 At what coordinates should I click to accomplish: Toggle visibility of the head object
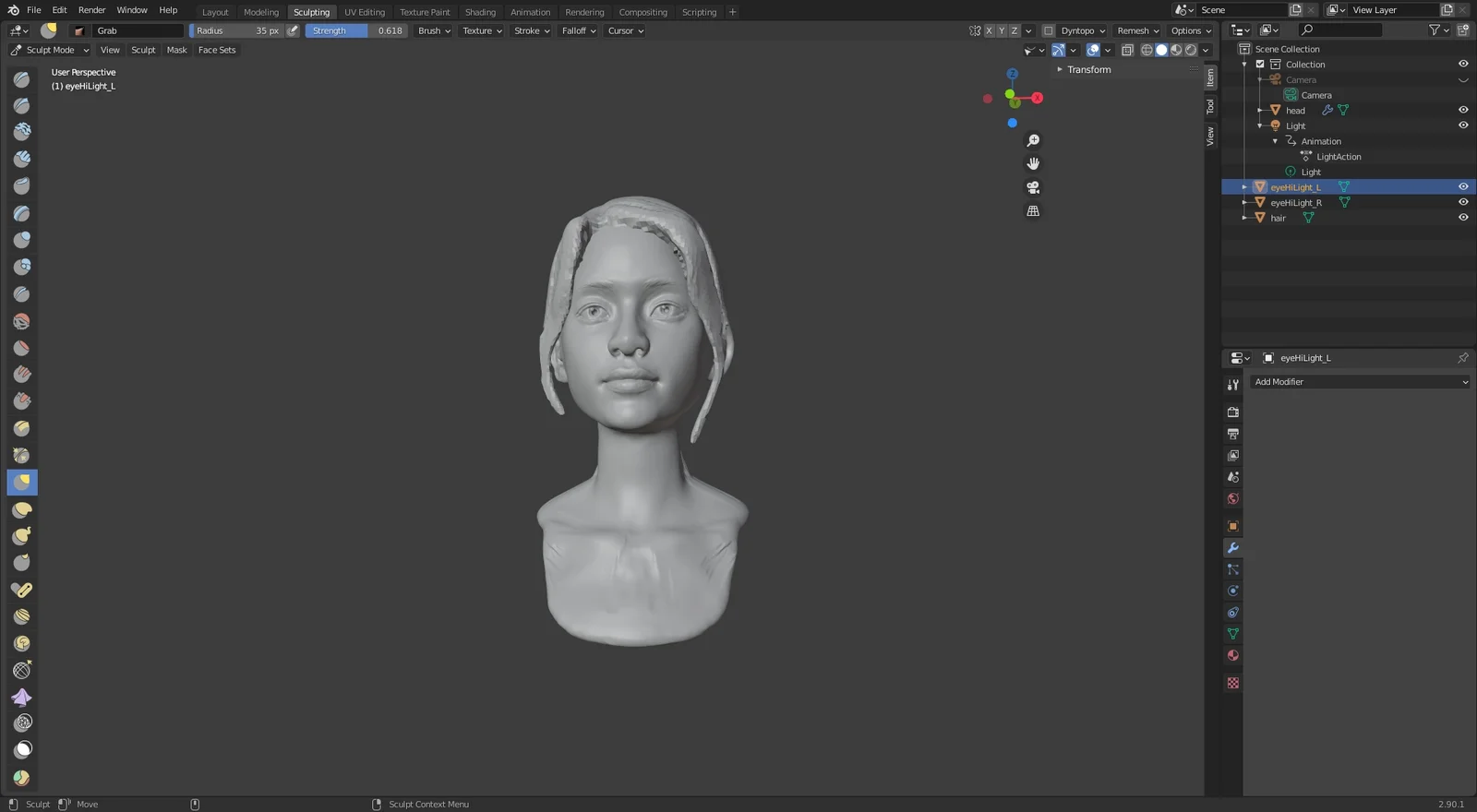(x=1463, y=110)
